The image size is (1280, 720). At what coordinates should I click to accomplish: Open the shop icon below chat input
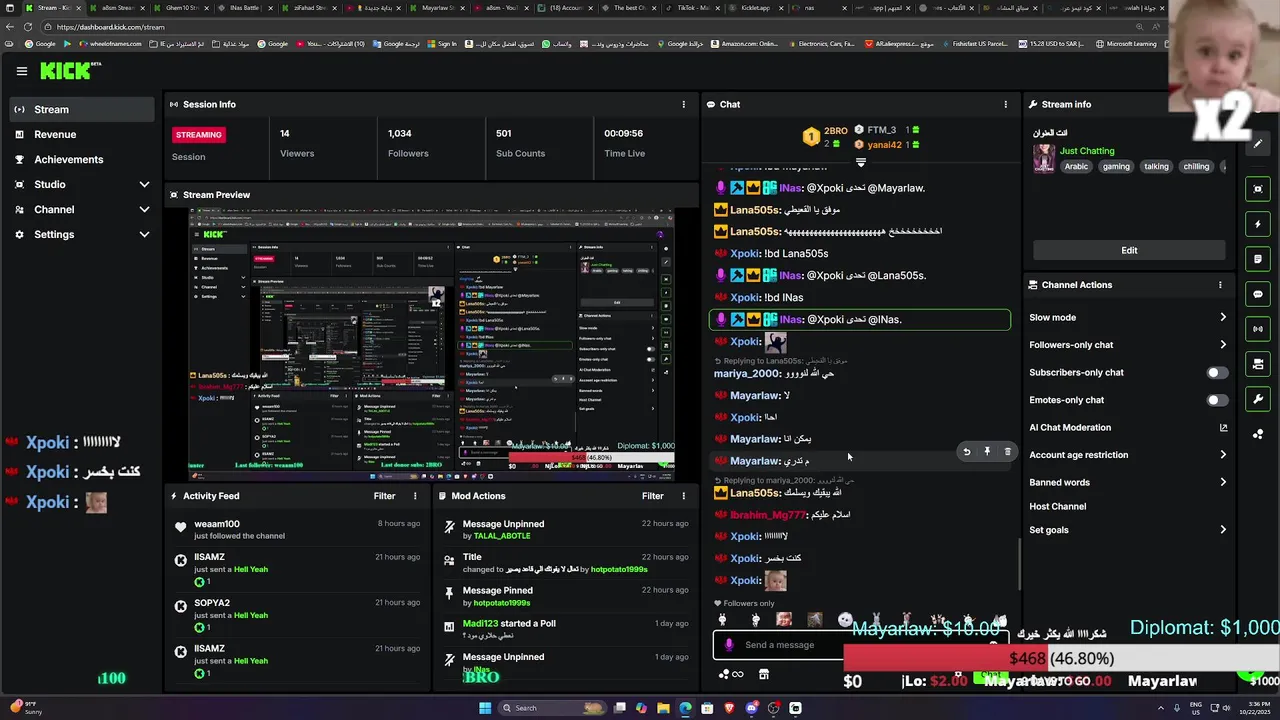click(764, 675)
